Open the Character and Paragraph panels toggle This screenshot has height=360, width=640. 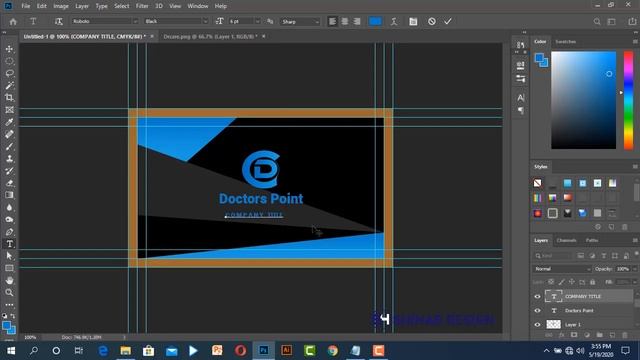click(413, 22)
